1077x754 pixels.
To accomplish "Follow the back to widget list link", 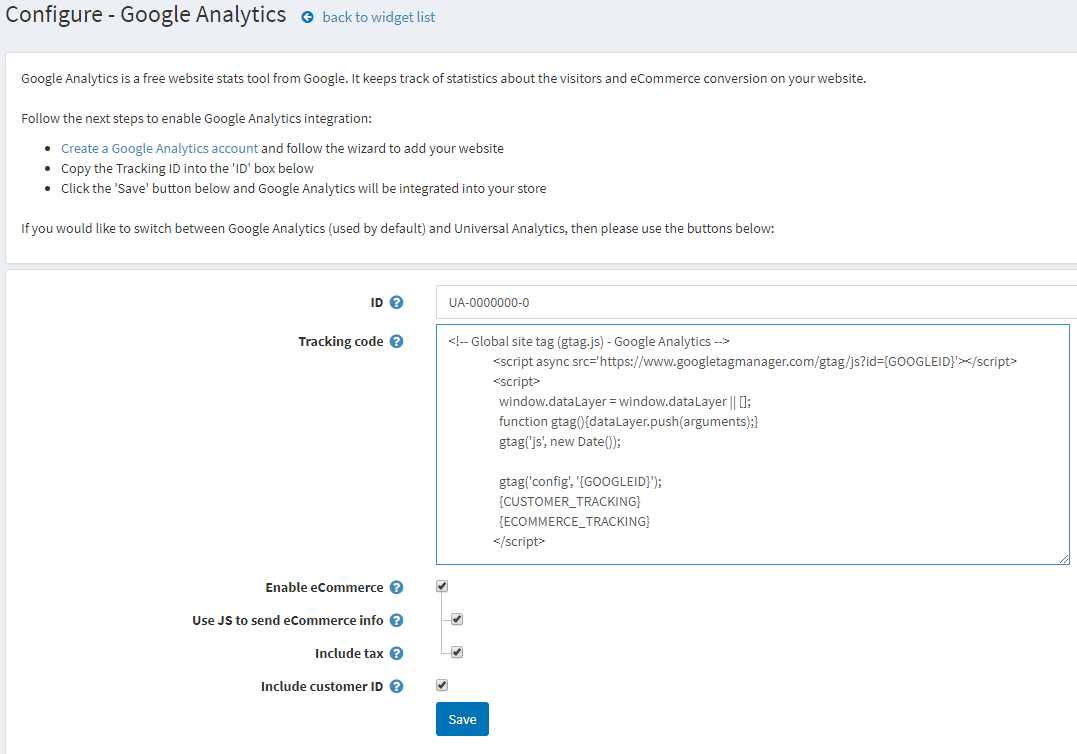I will coord(378,17).
